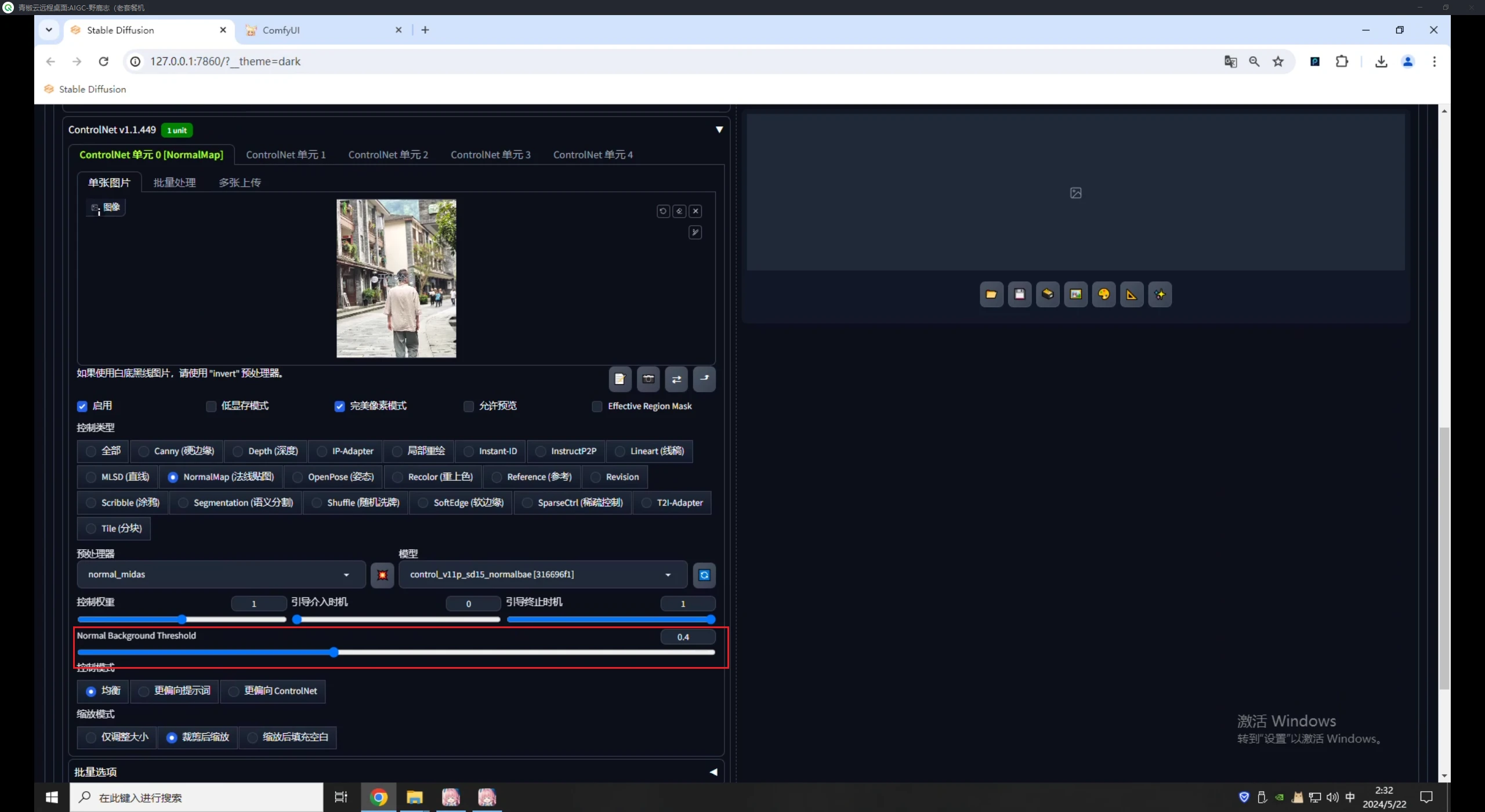Click the painter palette inpaint icon

click(x=1104, y=295)
